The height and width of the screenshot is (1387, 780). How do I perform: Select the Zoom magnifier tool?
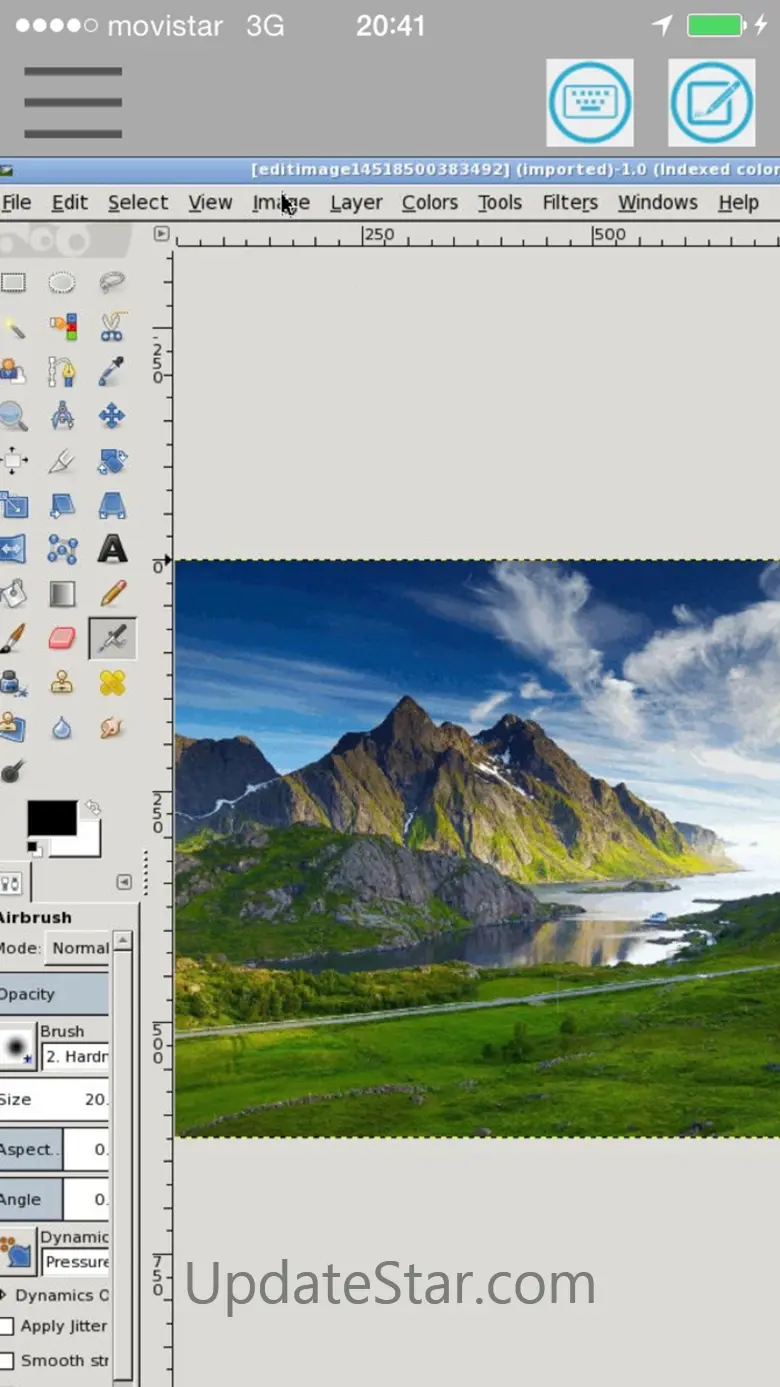[x=12, y=415]
